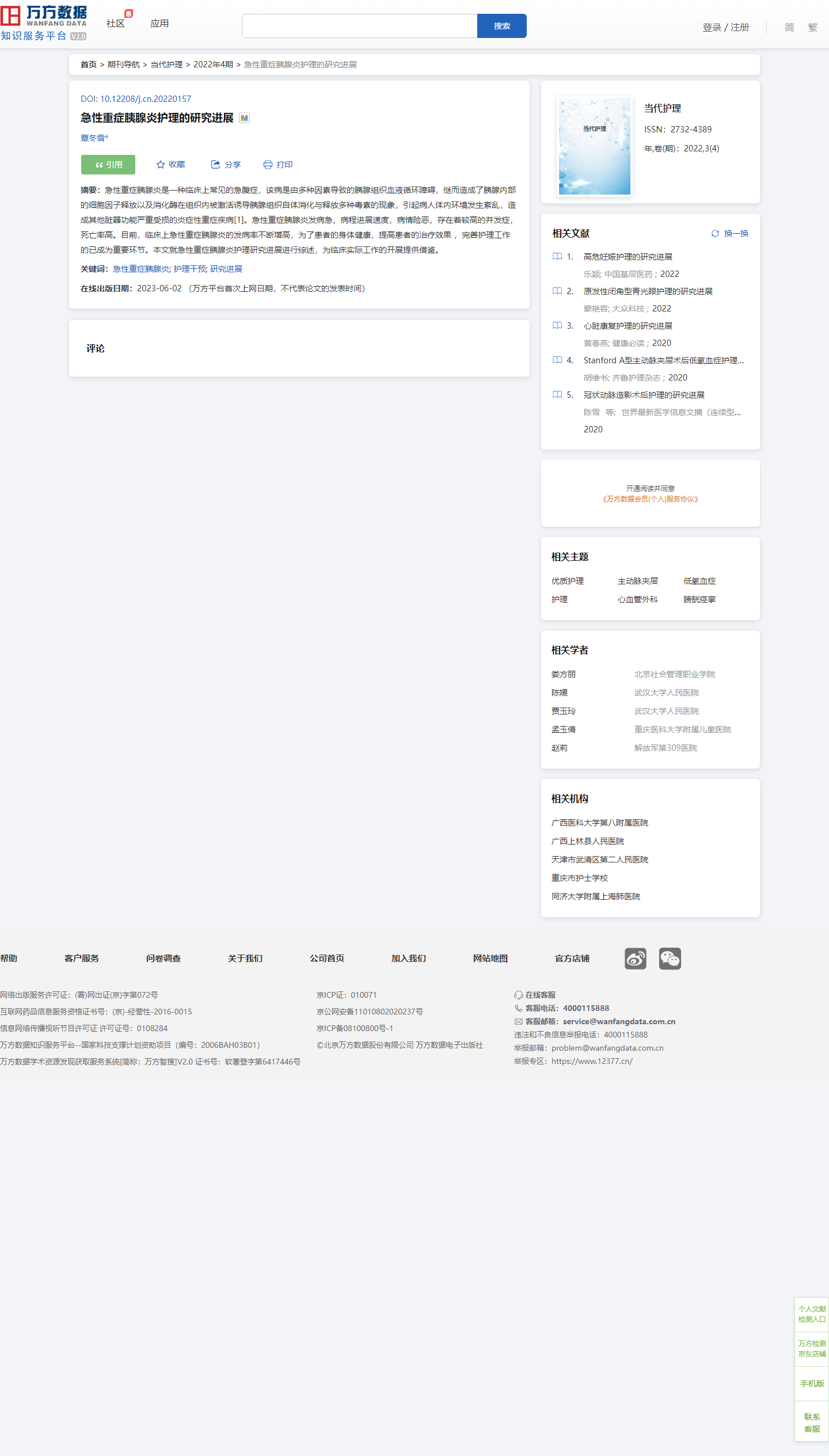Image resolution: width=829 pixels, height=1456 pixels.
Task: Open 手机版 in floating sidebar
Action: pos(812,1383)
